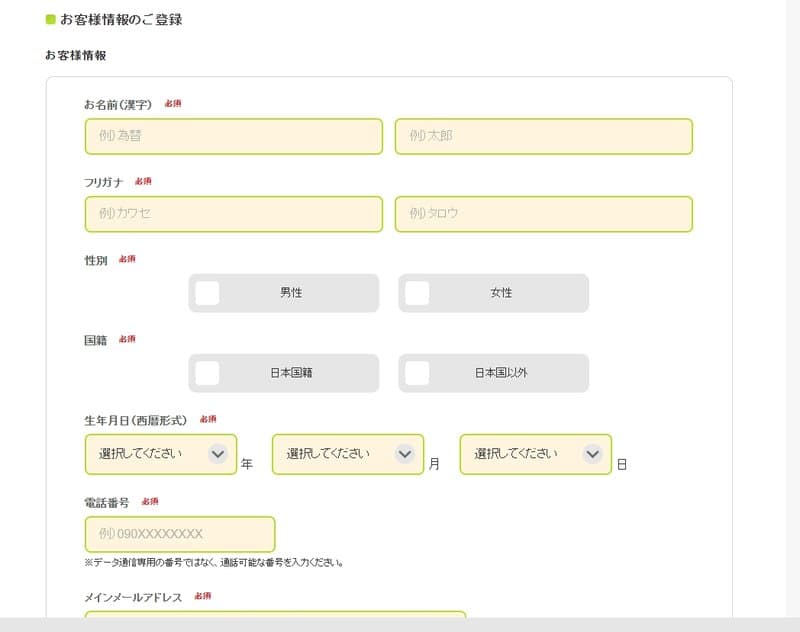Image resolution: width=800 pixels, height=632 pixels.
Task: Click the first name field showing 例)太郎
Action: [x=544, y=137]
